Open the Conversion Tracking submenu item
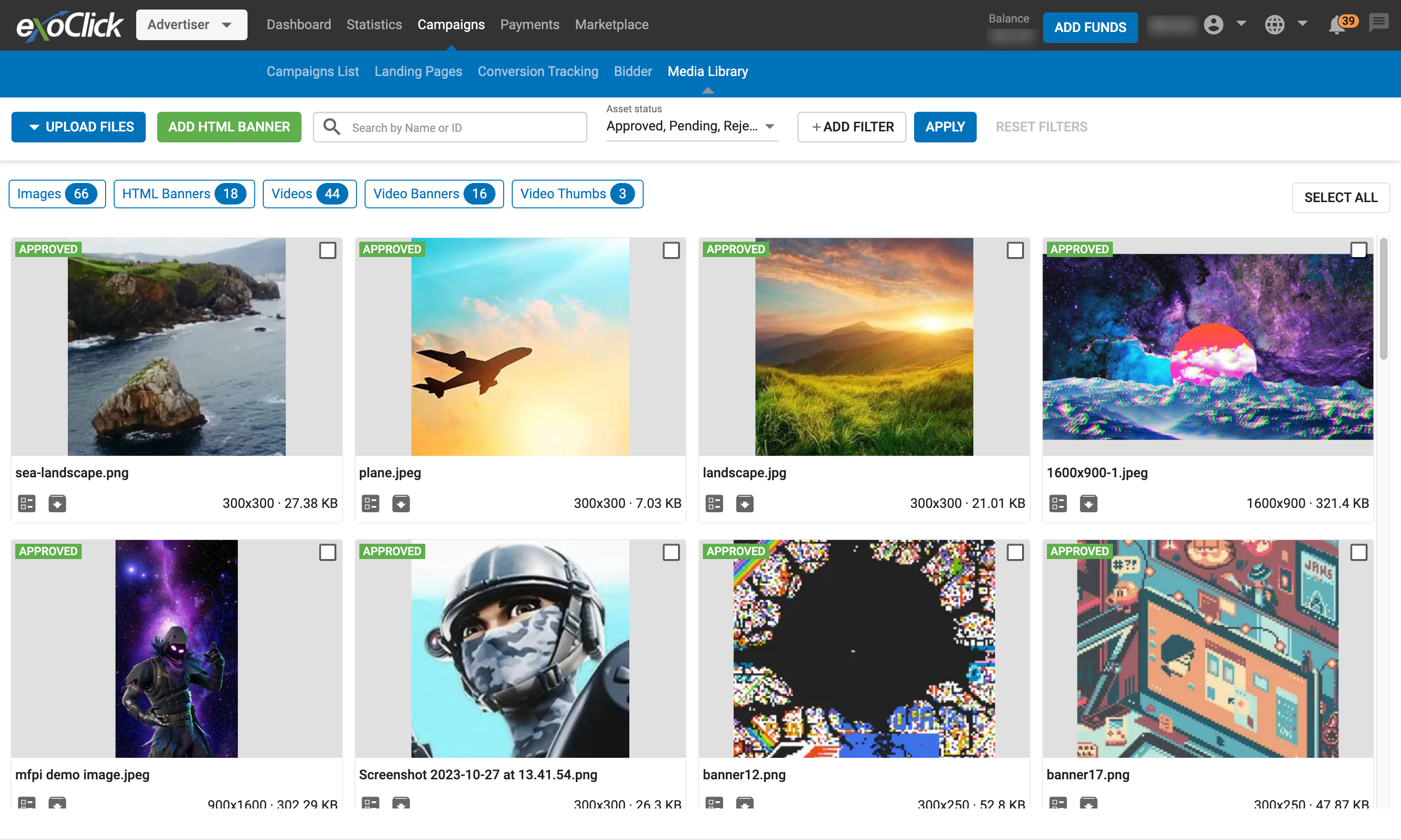 pos(538,71)
